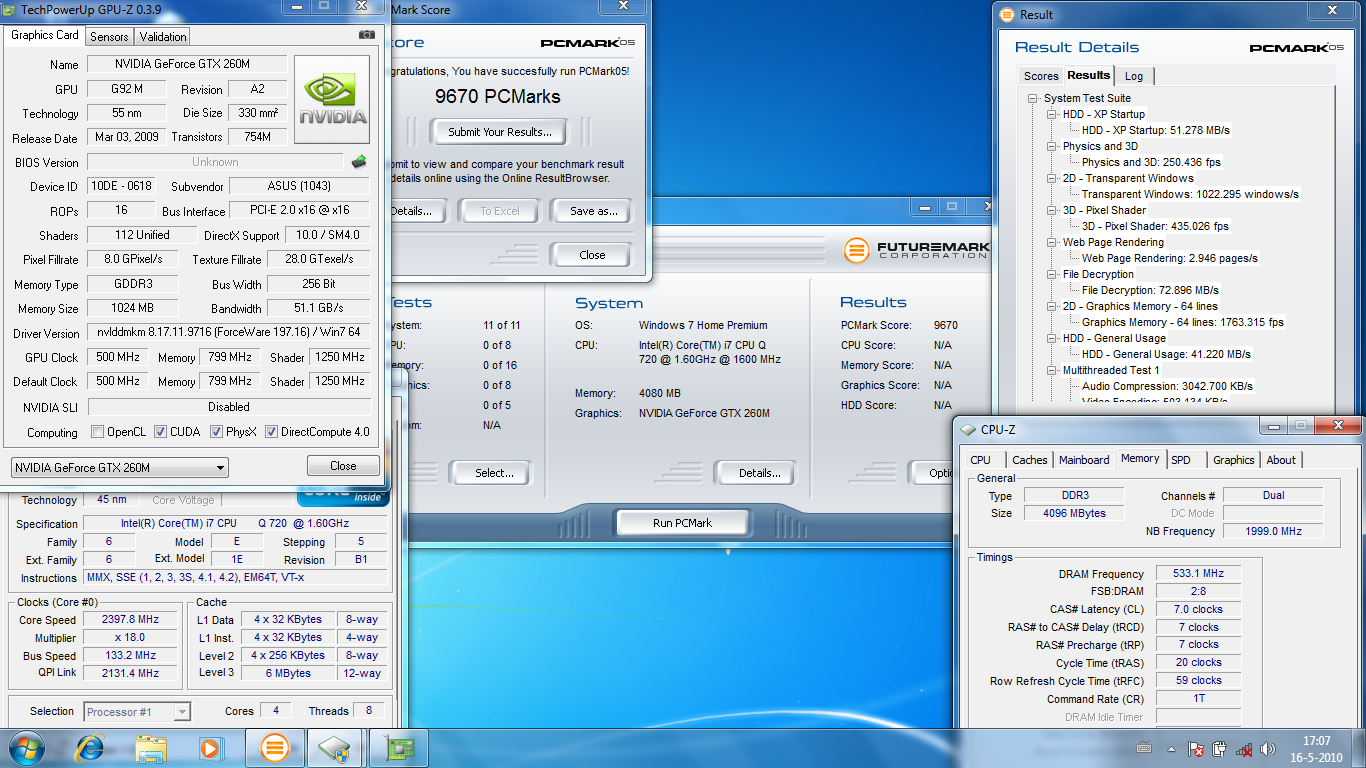The height and width of the screenshot is (768, 1366).
Task: Switch to GPU-Z Sensors tab
Action: click(x=109, y=37)
